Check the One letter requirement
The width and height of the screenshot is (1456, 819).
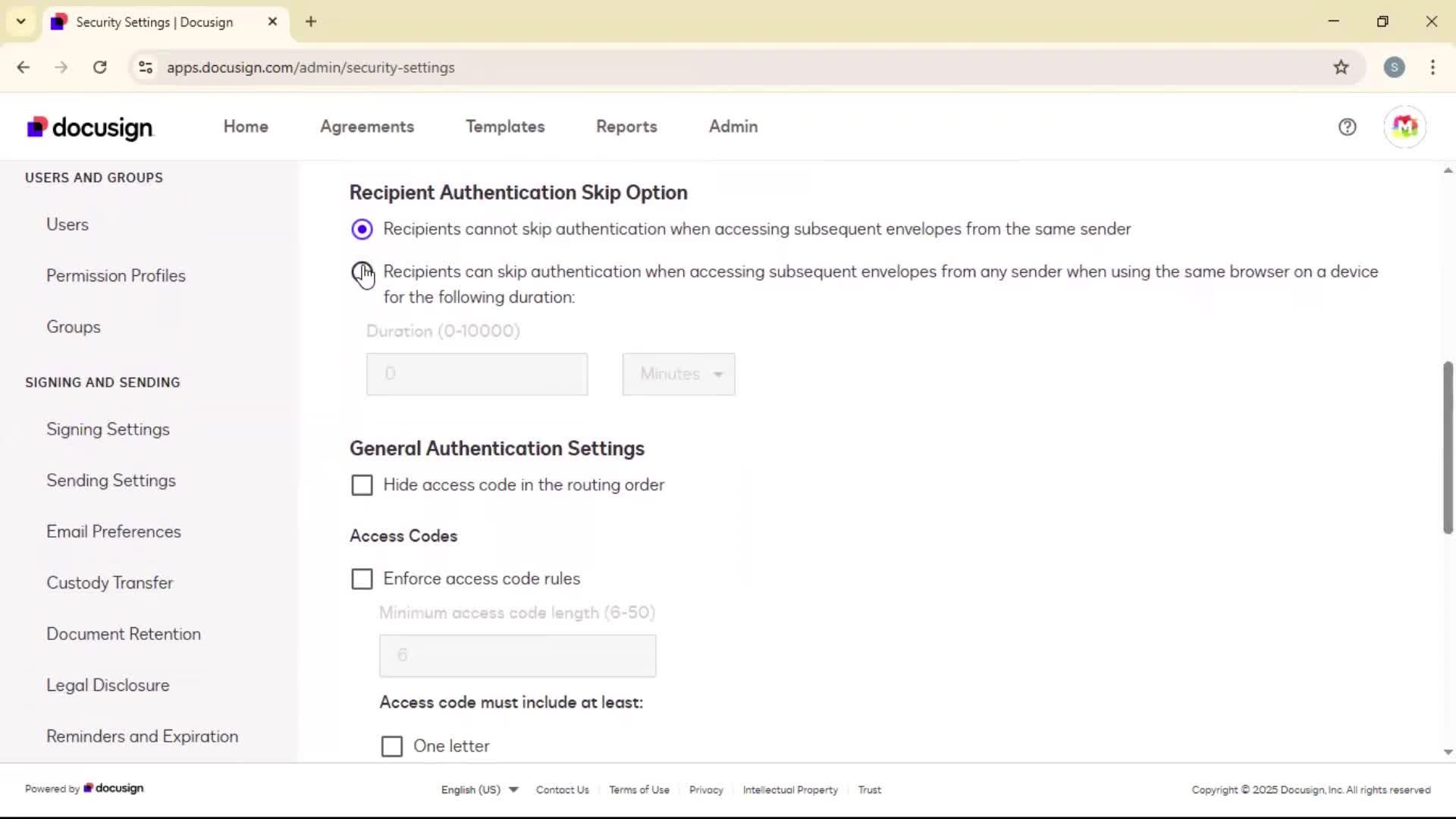(x=391, y=746)
